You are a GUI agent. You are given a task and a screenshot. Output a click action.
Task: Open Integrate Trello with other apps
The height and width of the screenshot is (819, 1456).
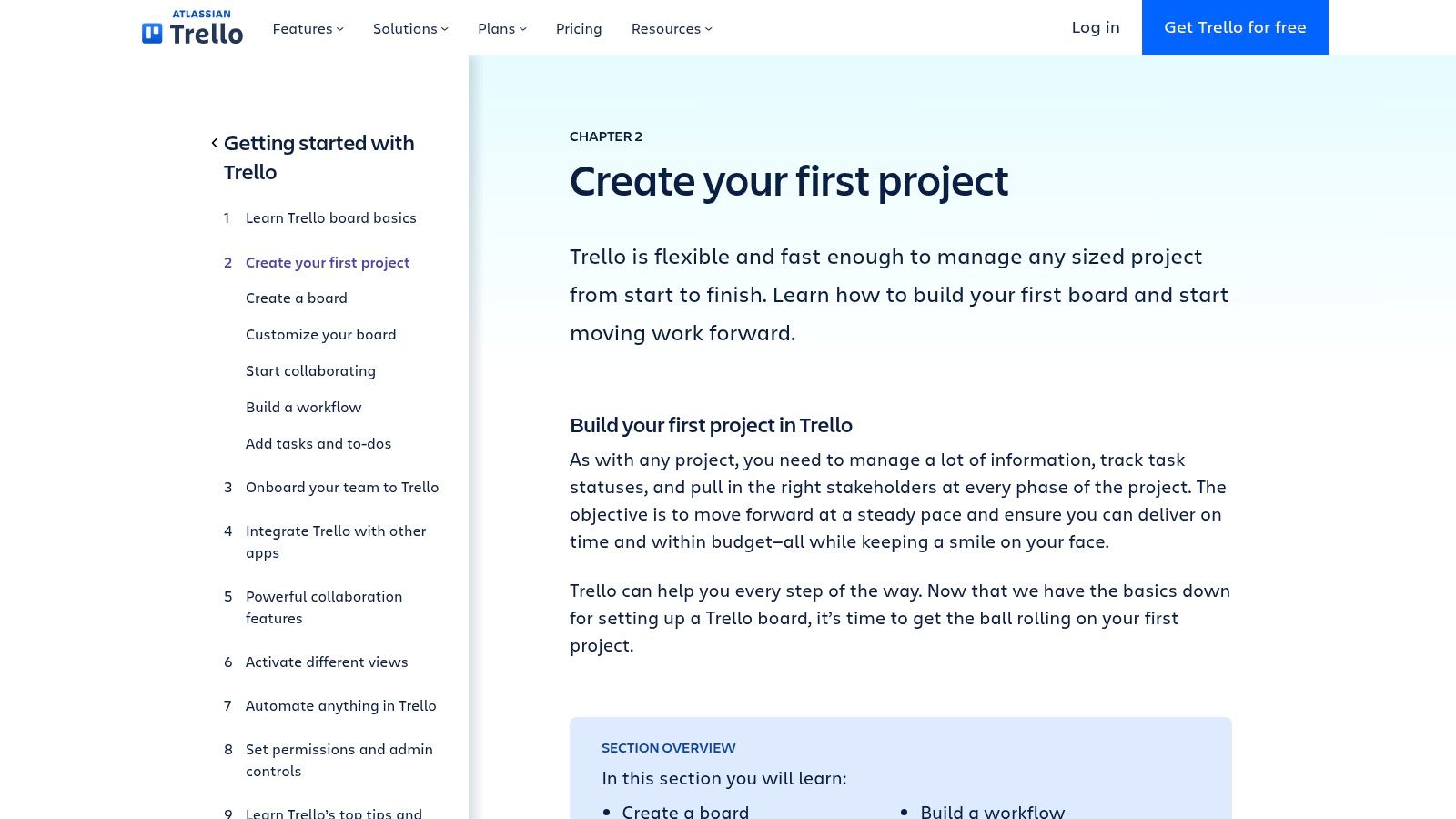pyautogui.click(x=336, y=541)
